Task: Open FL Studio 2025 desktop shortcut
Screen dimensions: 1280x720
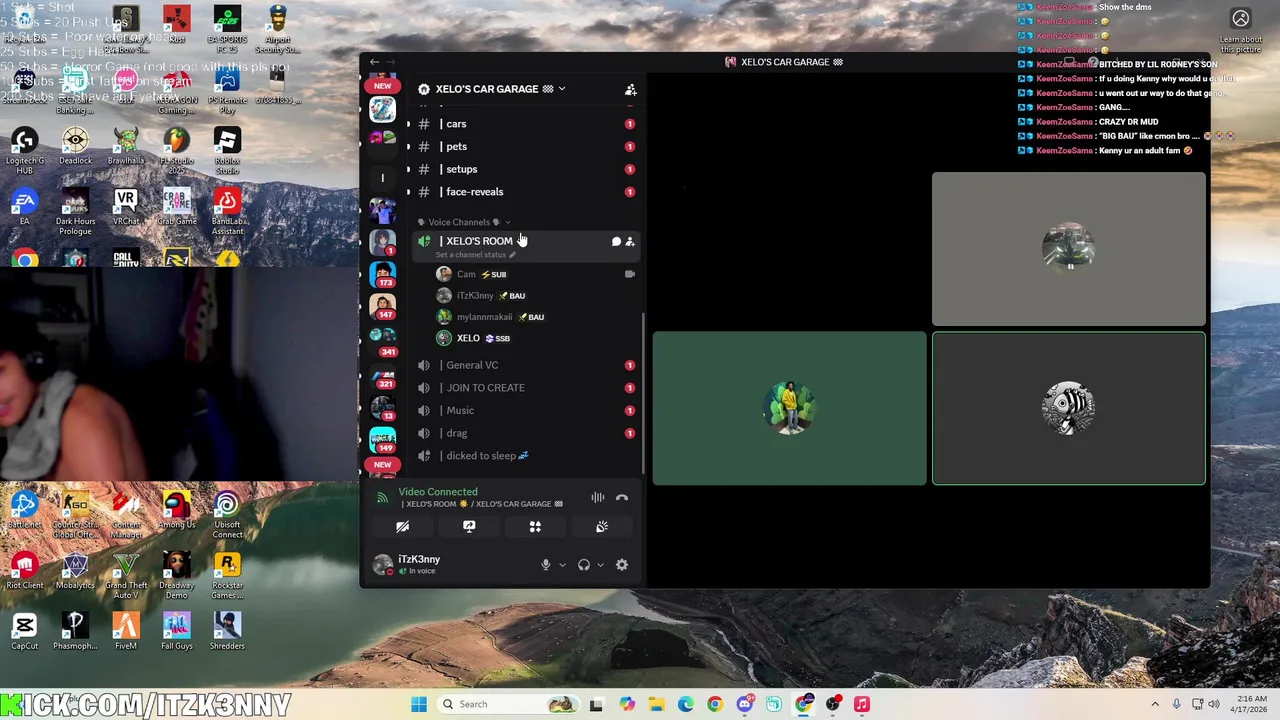Action: [x=176, y=149]
